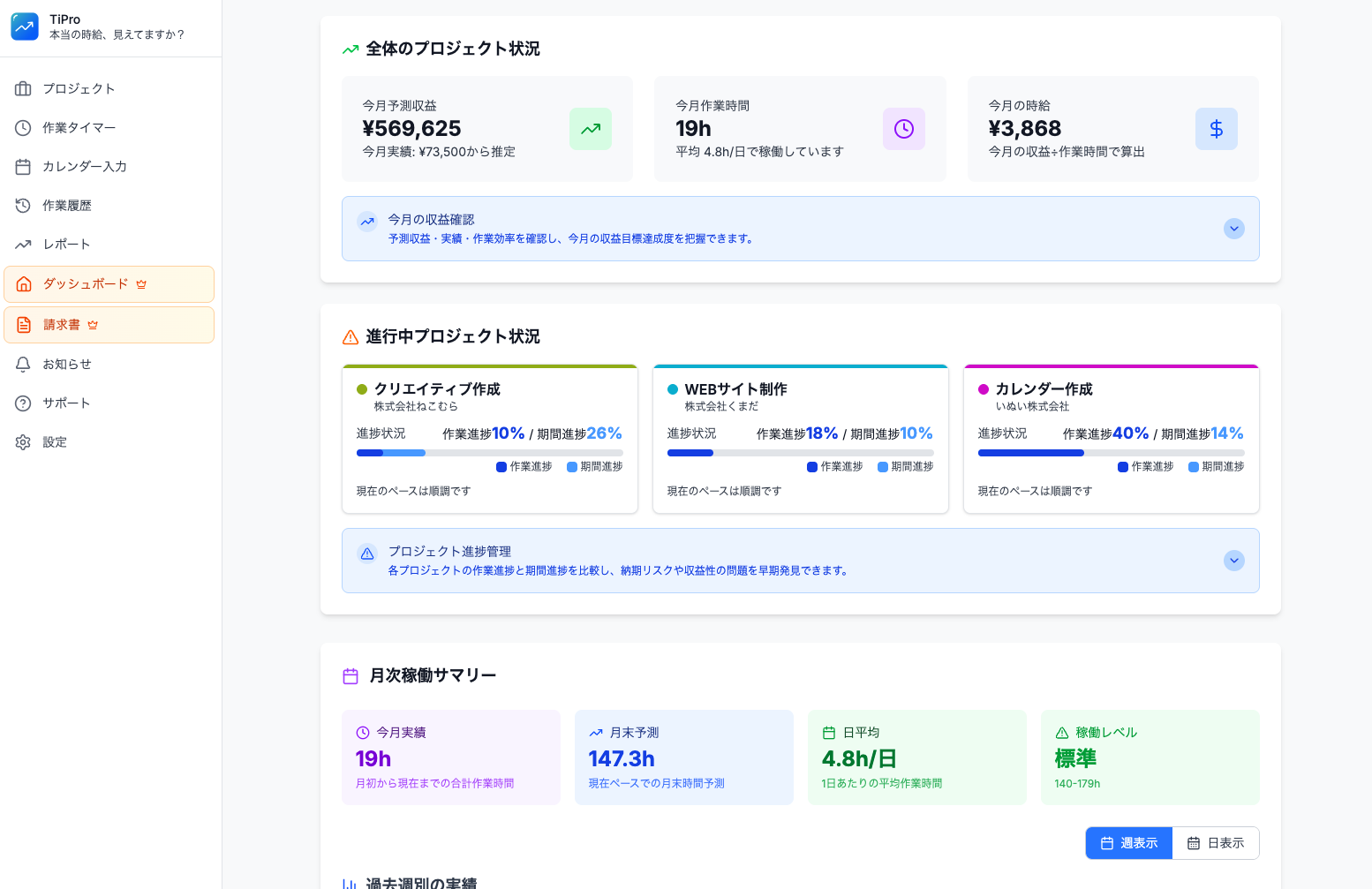
Task: Click the TiPro logo icon
Action: [x=25, y=26]
